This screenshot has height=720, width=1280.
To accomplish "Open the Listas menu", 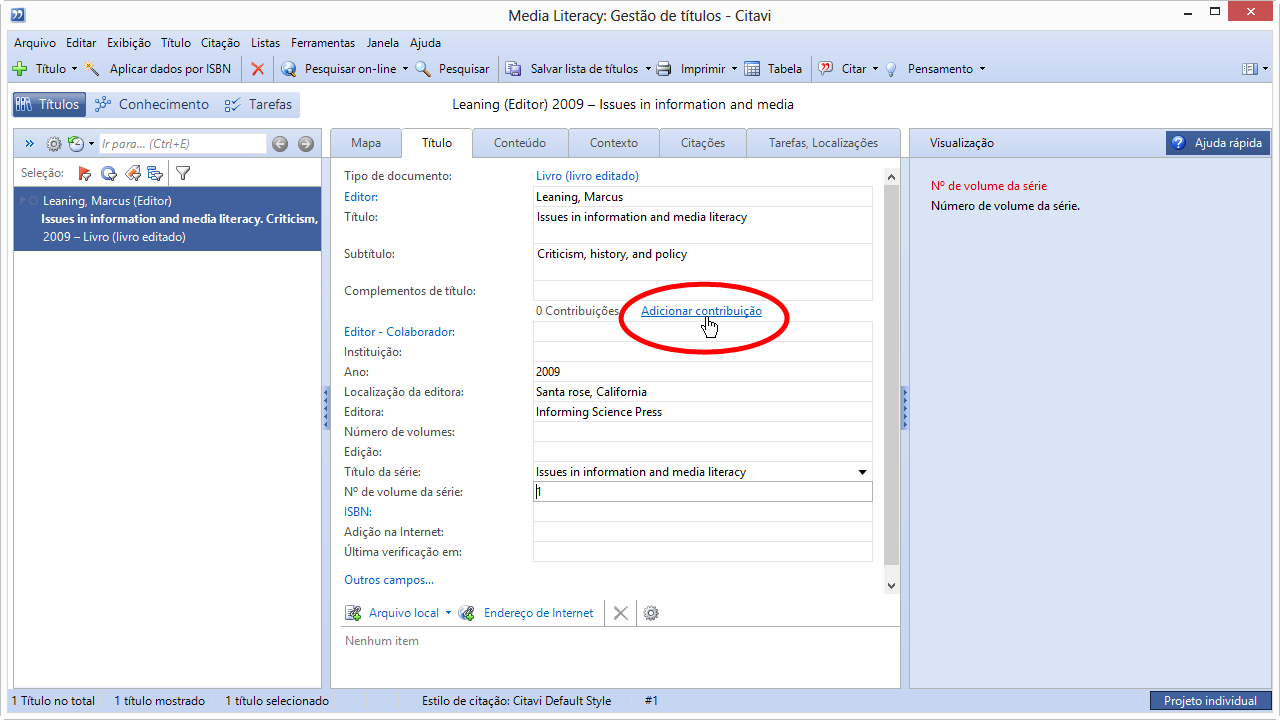I will click(266, 43).
